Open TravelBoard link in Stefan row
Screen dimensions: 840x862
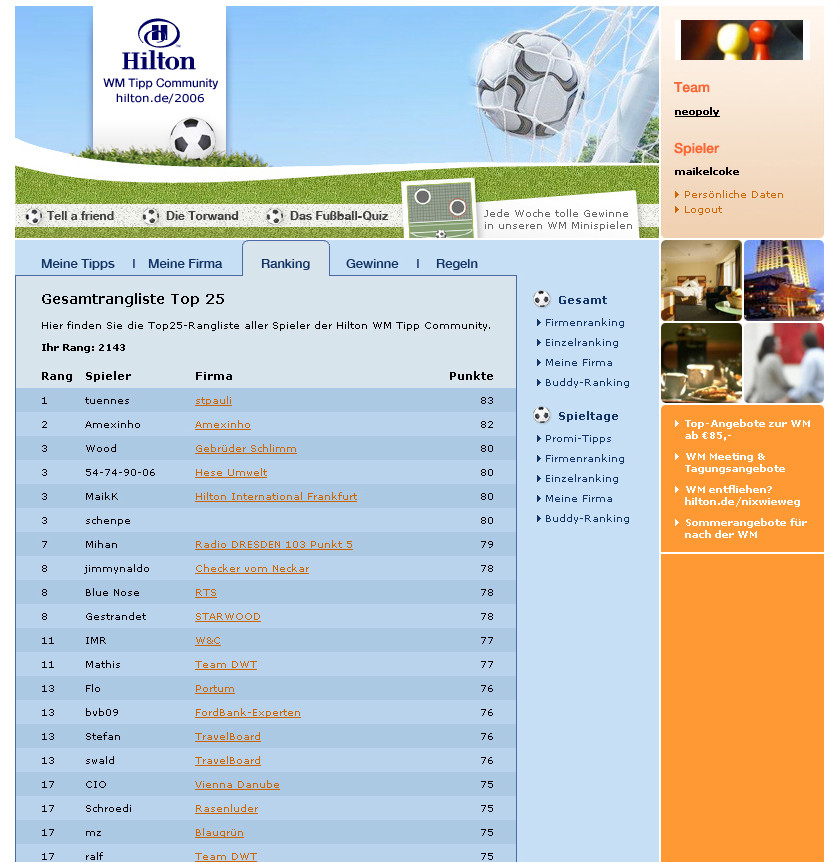[228, 737]
